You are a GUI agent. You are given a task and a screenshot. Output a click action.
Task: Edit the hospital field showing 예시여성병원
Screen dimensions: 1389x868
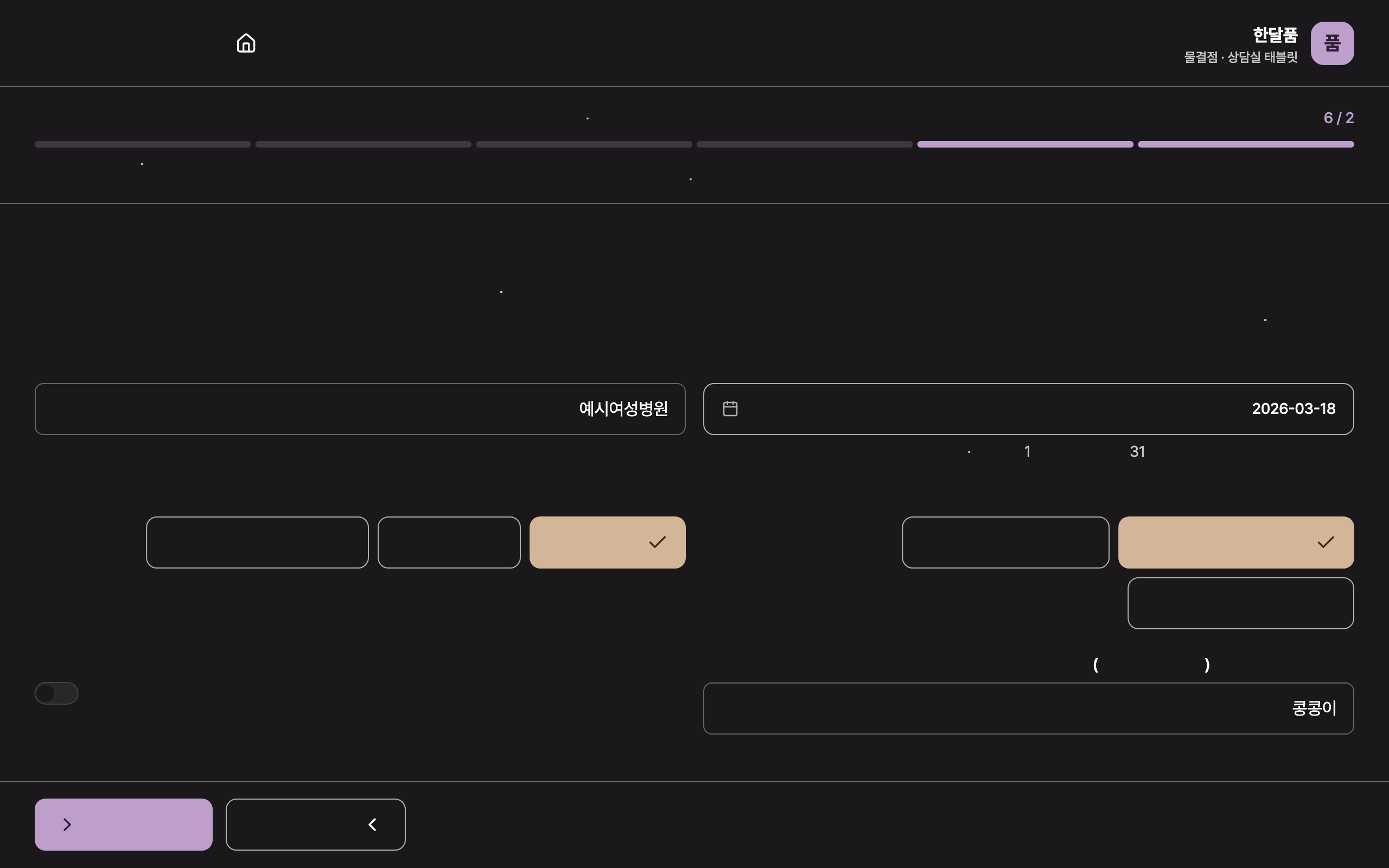360,409
